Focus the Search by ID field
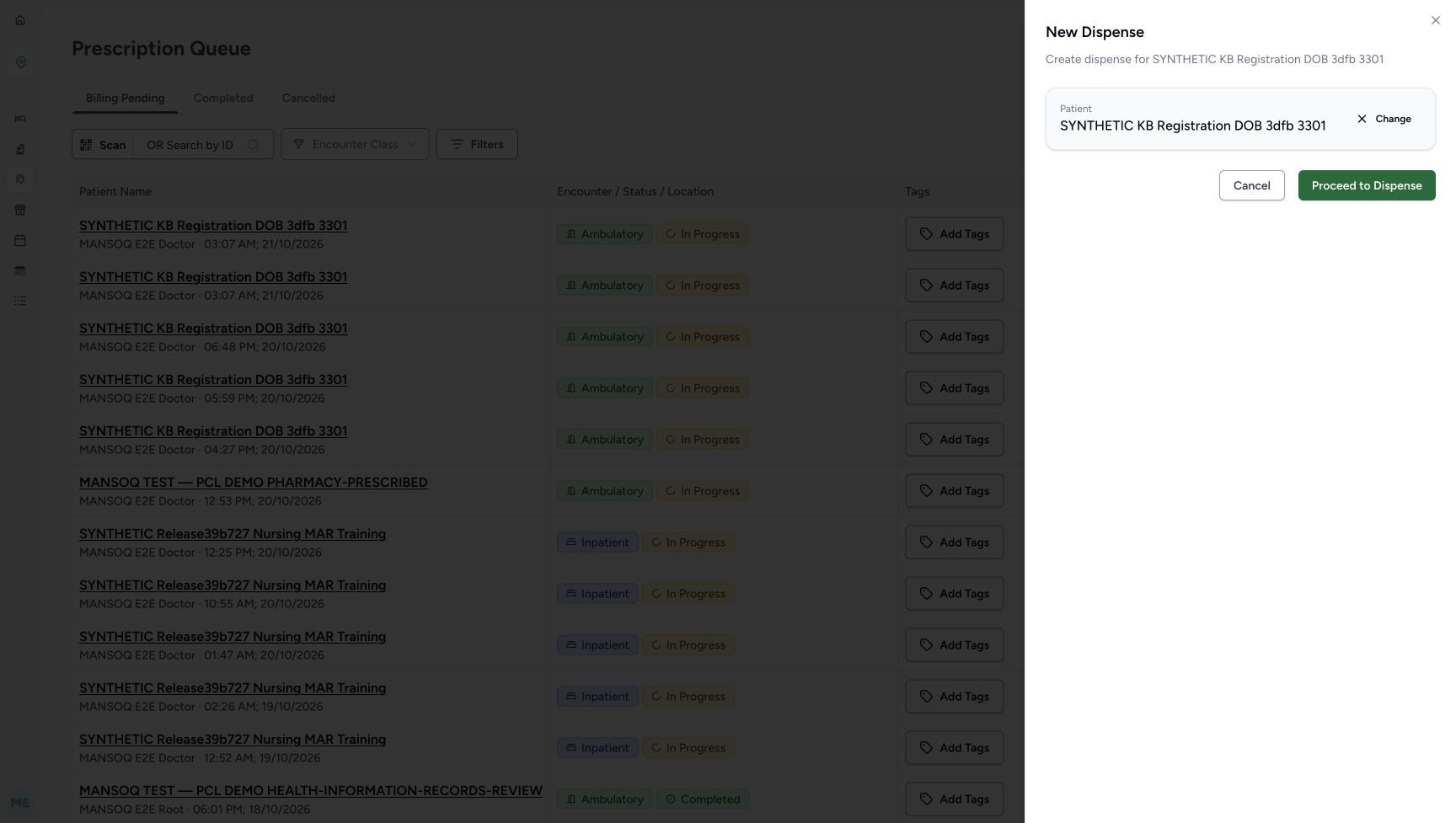 [190, 145]
